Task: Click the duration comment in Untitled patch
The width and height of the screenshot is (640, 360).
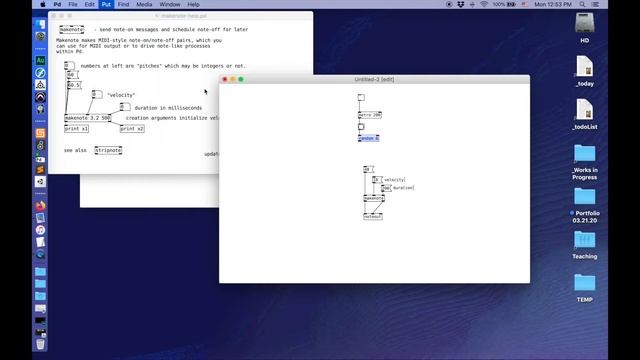Action: [403, 188]
